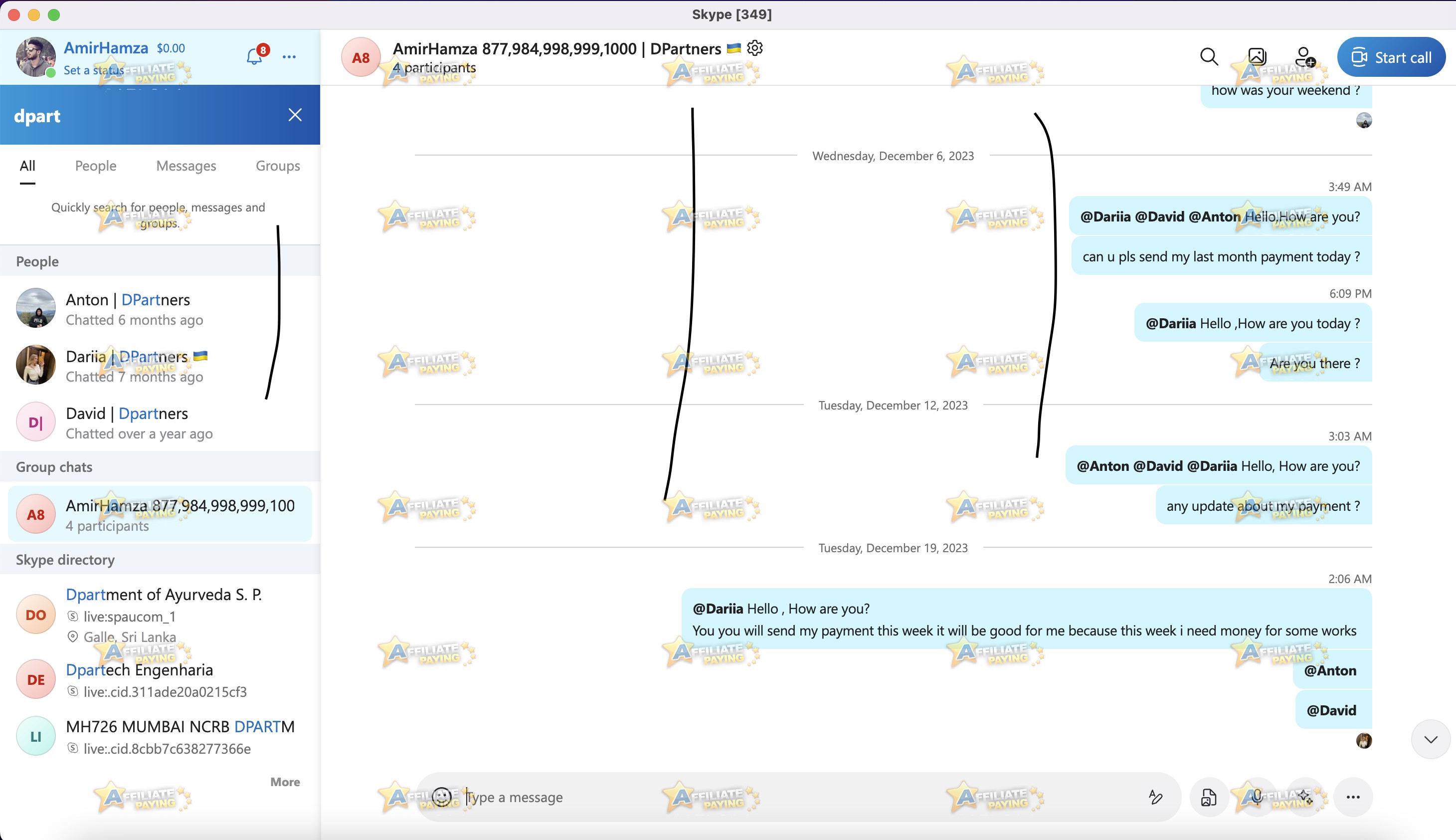The width and height of the screenshot is (1456, 840).
Task: Show More Skype directory results
Action: 285,782
